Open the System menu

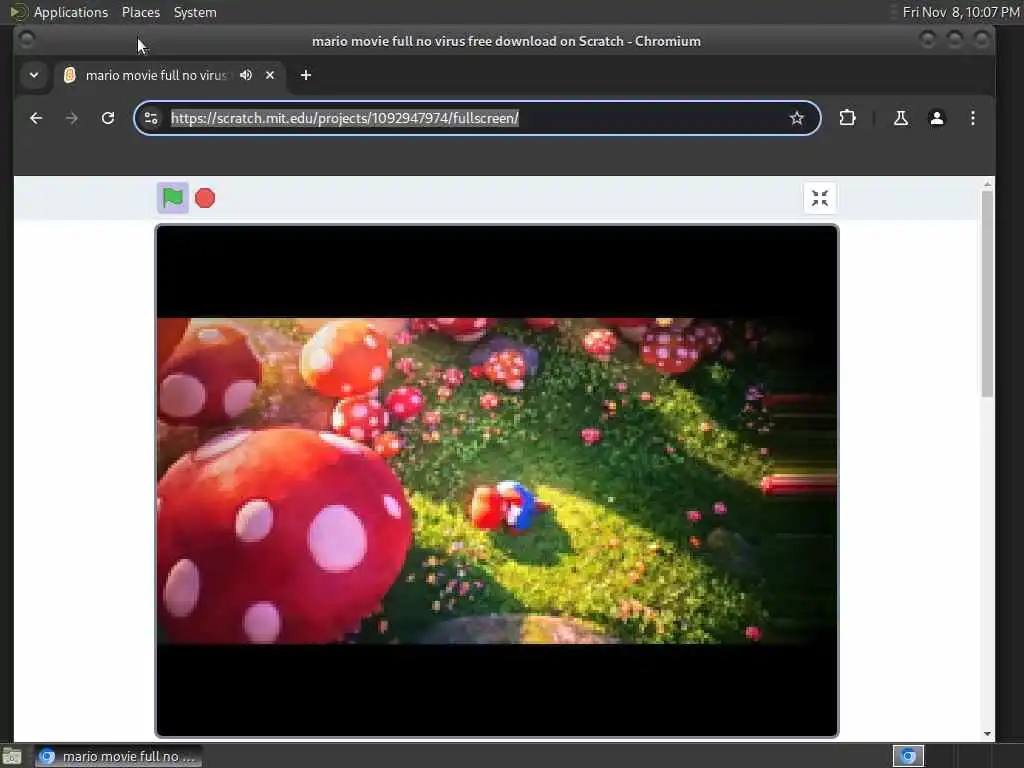195,12
